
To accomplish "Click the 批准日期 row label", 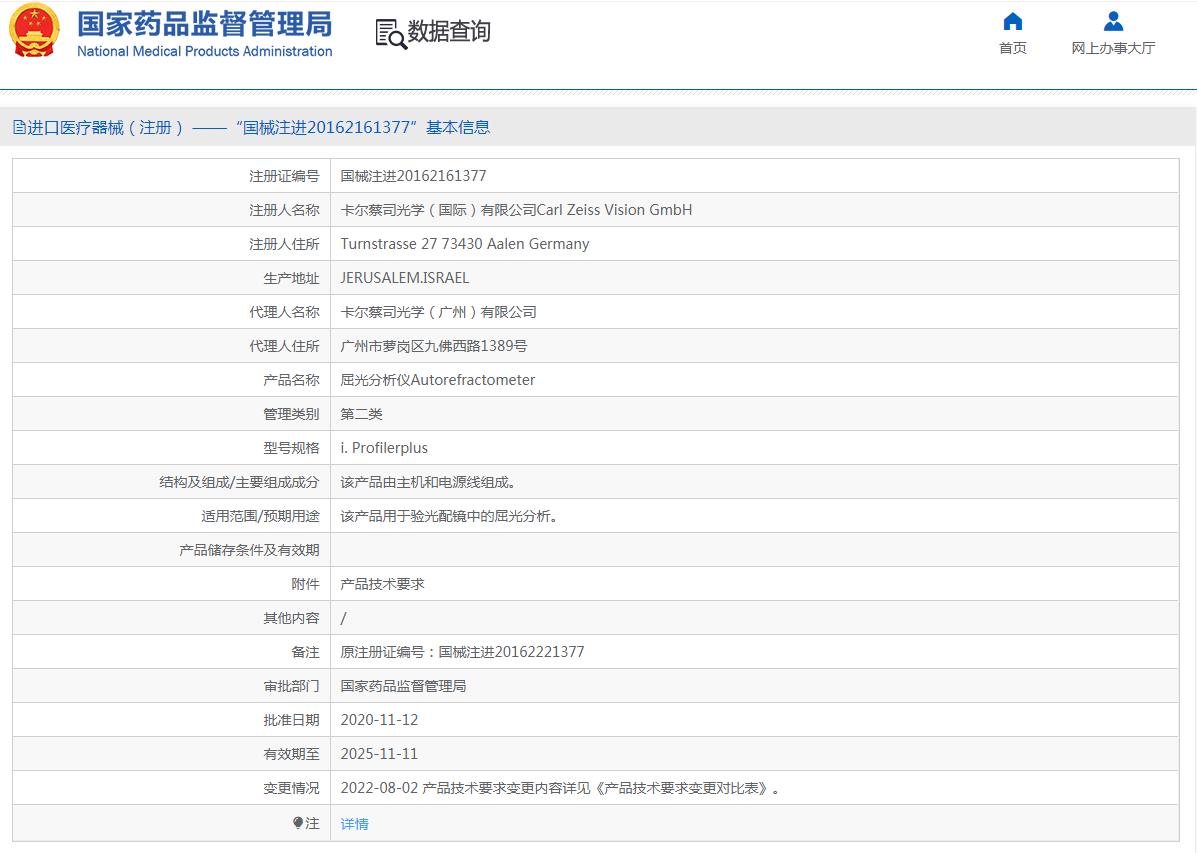I will click(292, 719).
